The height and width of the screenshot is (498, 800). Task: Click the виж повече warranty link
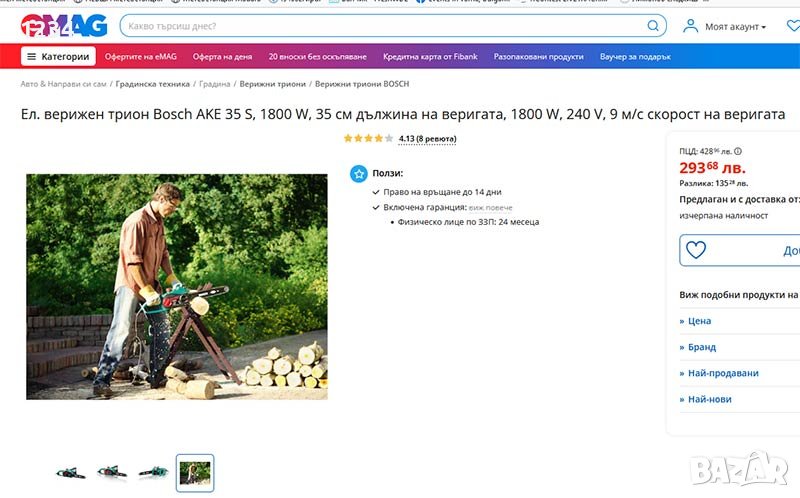(x=490, y=208)
